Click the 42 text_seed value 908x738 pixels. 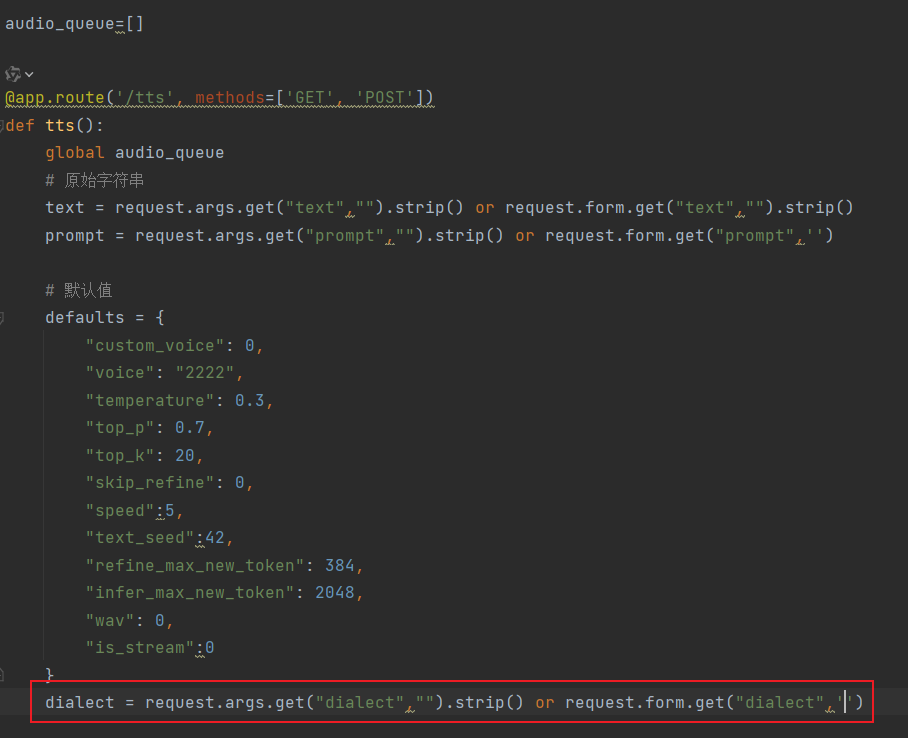[x=215, y=538]
